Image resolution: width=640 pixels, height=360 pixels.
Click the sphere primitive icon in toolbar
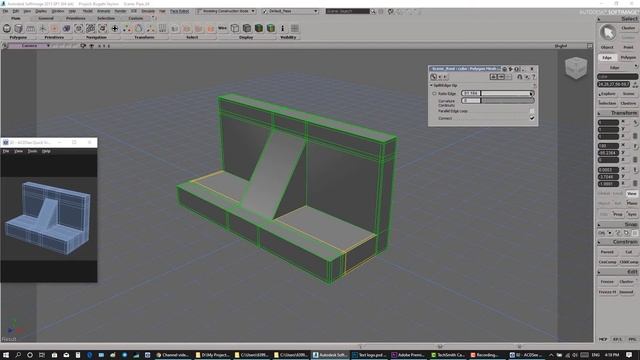7,28
